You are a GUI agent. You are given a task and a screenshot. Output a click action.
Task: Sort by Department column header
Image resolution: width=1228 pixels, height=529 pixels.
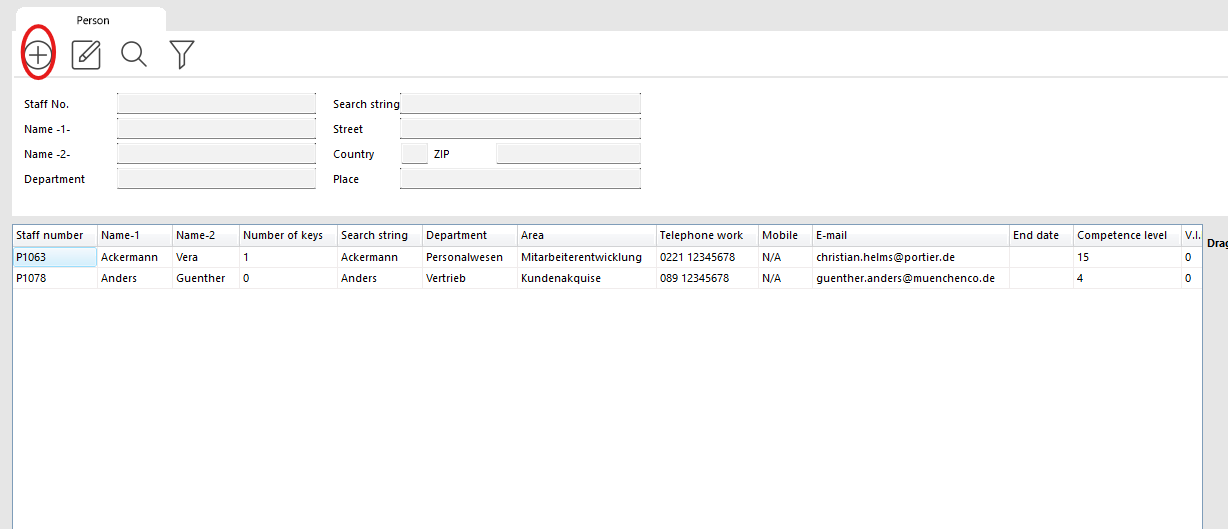pos(470,236)
